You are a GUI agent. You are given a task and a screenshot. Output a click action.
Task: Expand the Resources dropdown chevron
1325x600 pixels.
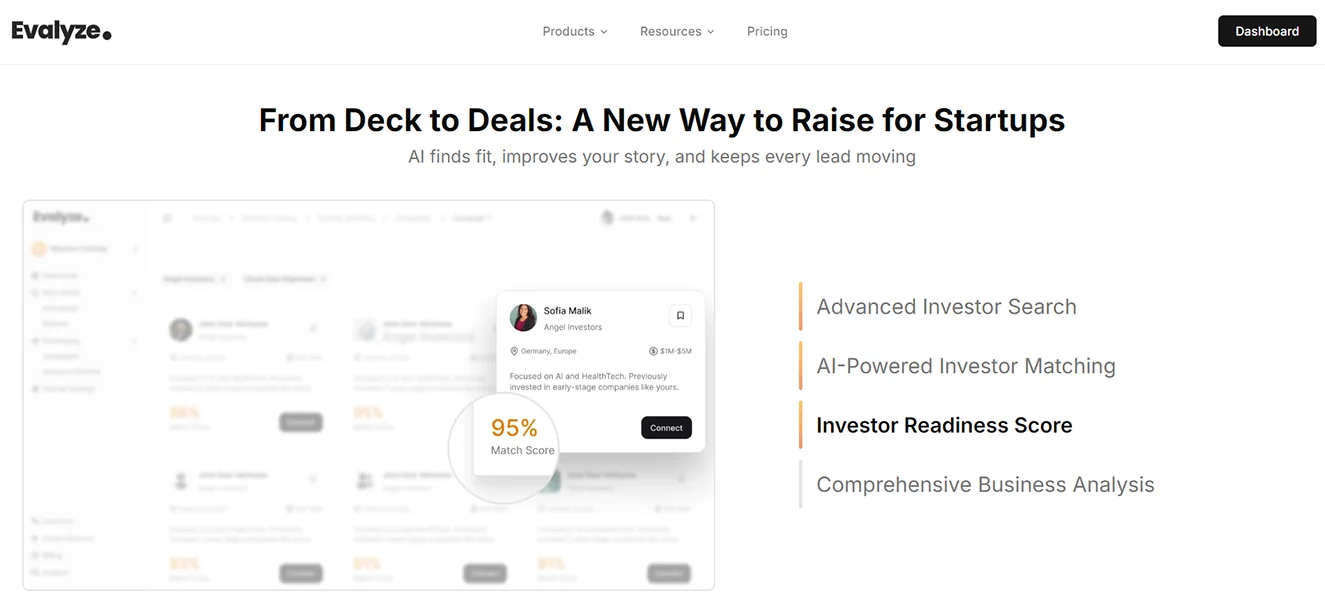coord(711,32)
